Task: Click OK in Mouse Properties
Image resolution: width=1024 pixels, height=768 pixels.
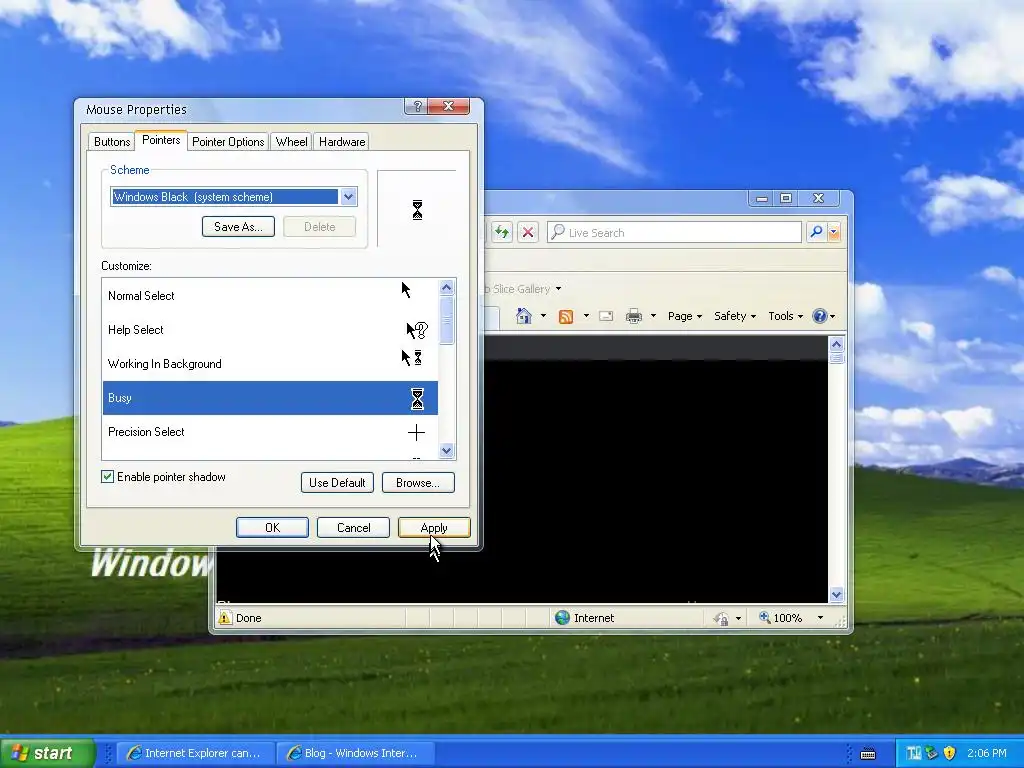Action: tap(272, 528)
